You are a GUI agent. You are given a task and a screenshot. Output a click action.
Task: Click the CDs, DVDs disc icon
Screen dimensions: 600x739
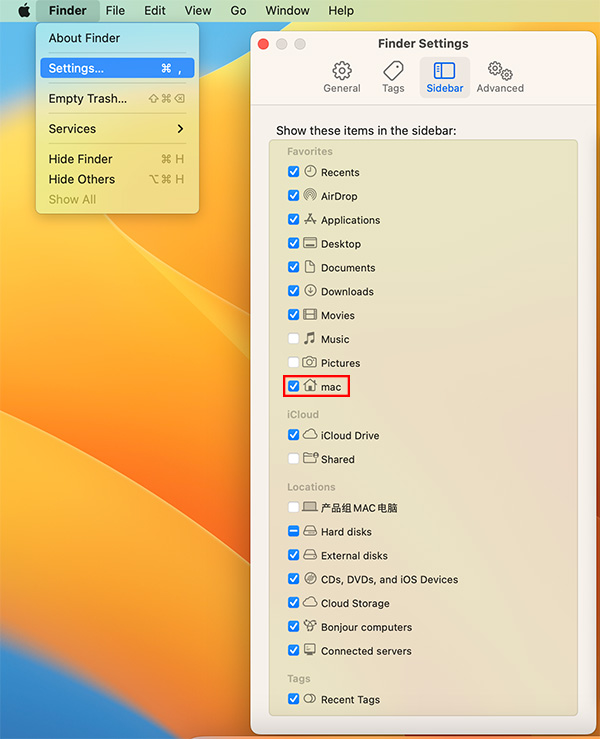point(310,578)
